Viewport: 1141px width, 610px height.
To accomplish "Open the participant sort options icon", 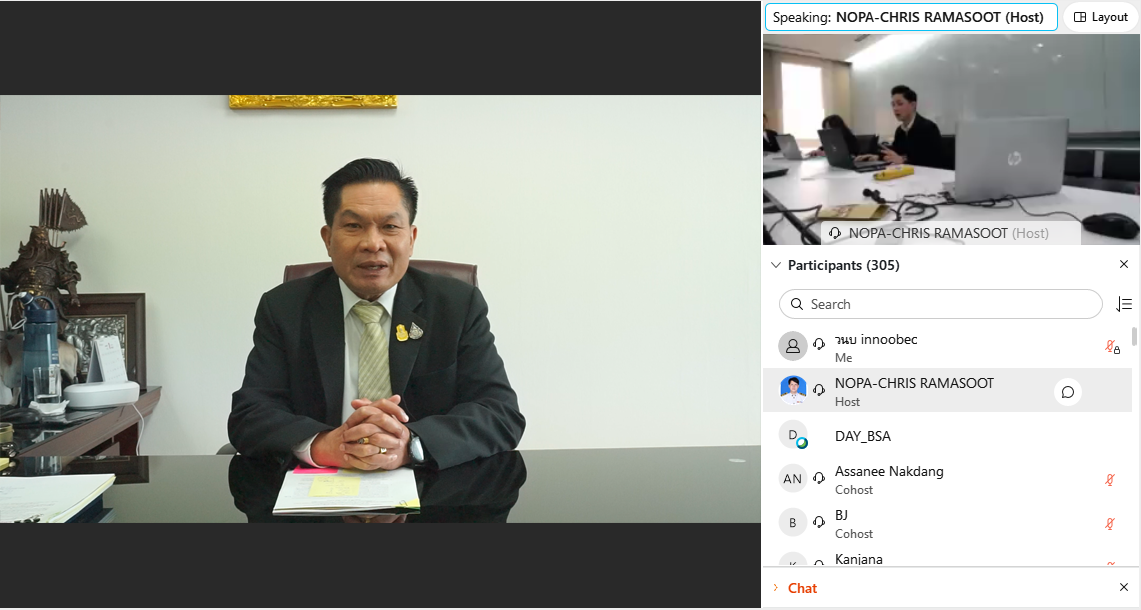I will click(1124, 304).
